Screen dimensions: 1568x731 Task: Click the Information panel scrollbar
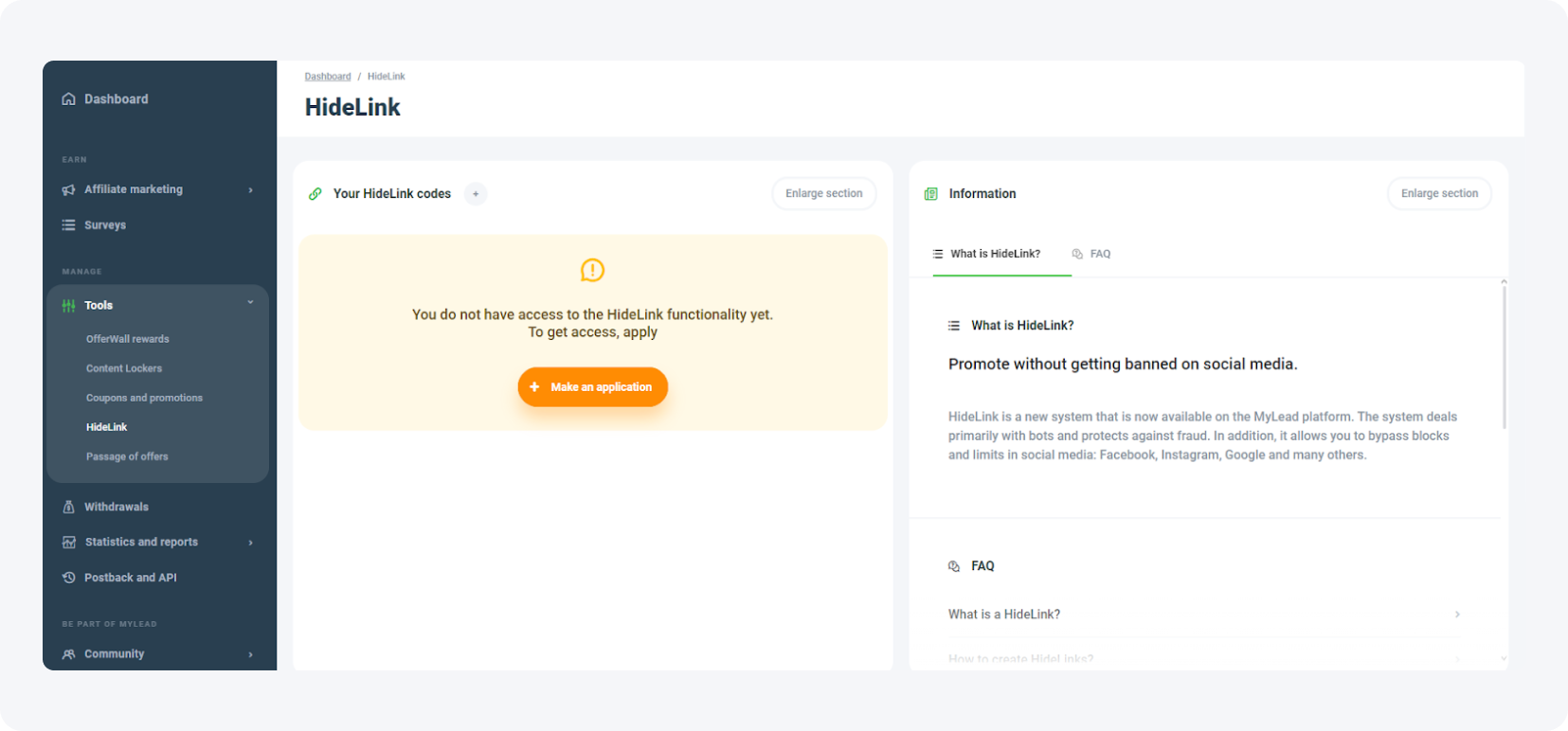[1504, 358]
